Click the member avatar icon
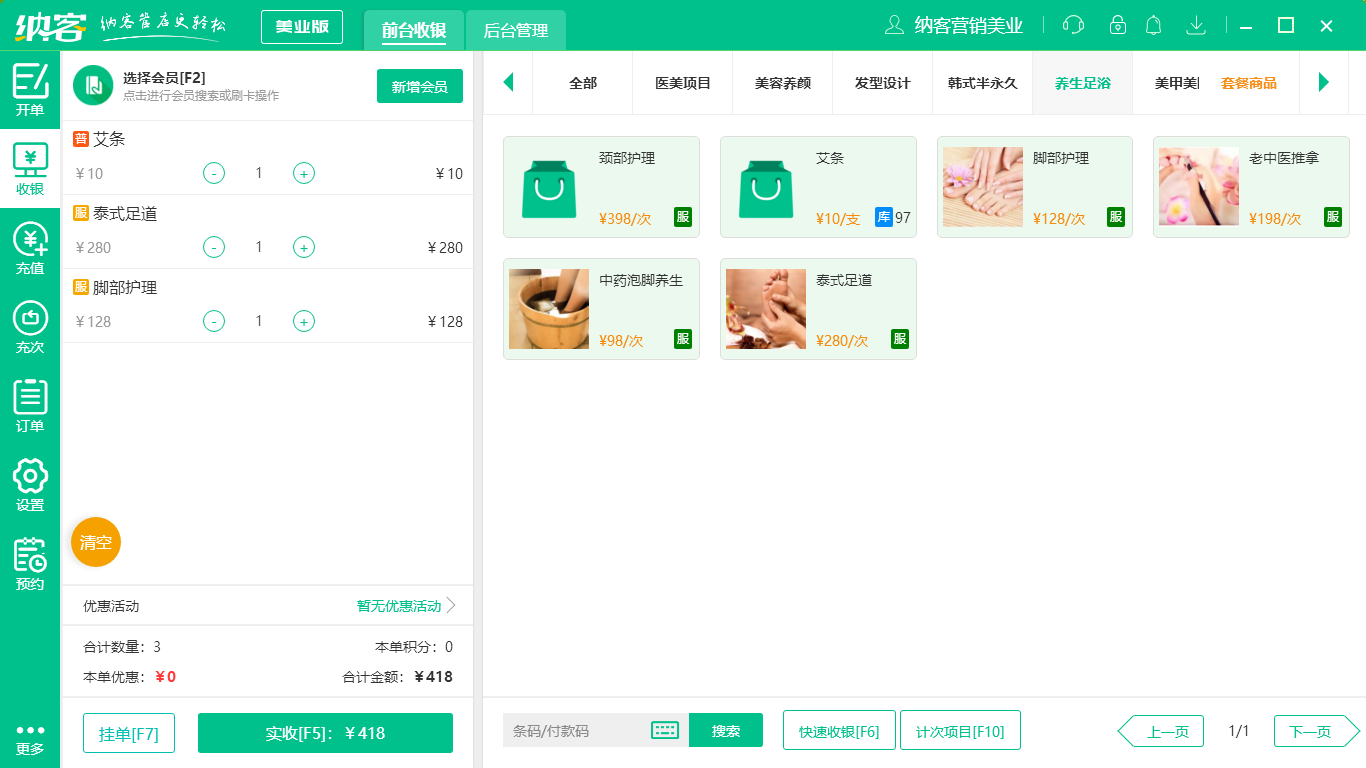This screenshot has height=768, width=1366. pyautogui.click(x=93, y=86)
